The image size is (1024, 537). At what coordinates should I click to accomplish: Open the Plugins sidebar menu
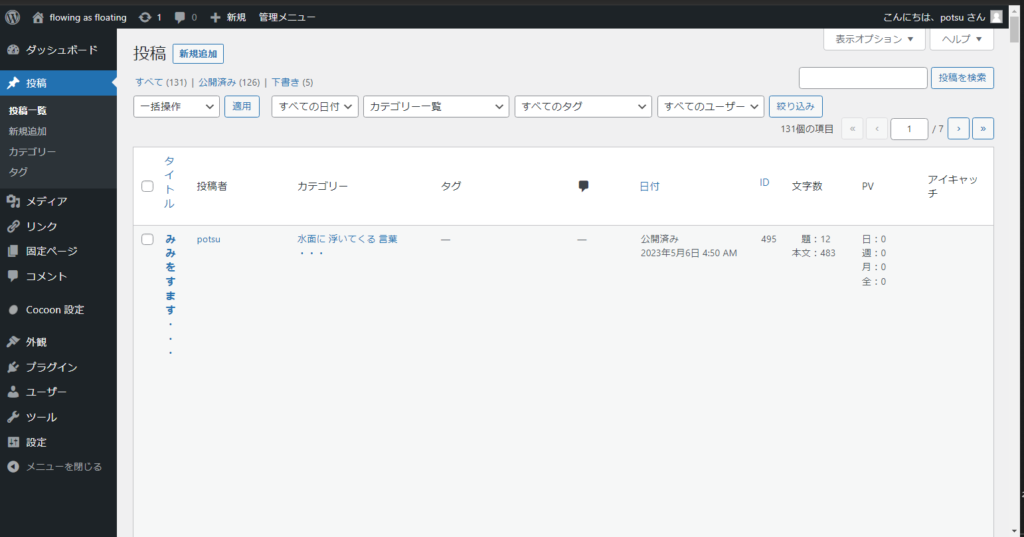click(51, 367)
